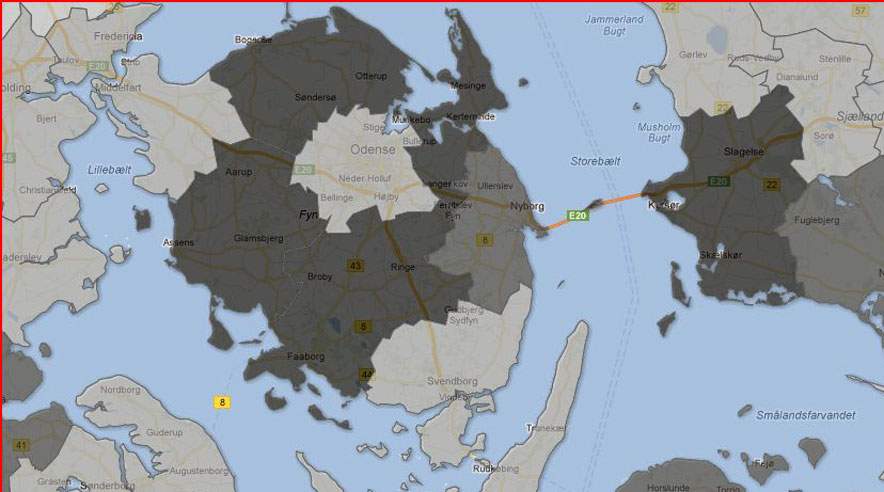Click the Slagelse town label
This screenshot has height=492, width=884.
pos(743,152)
